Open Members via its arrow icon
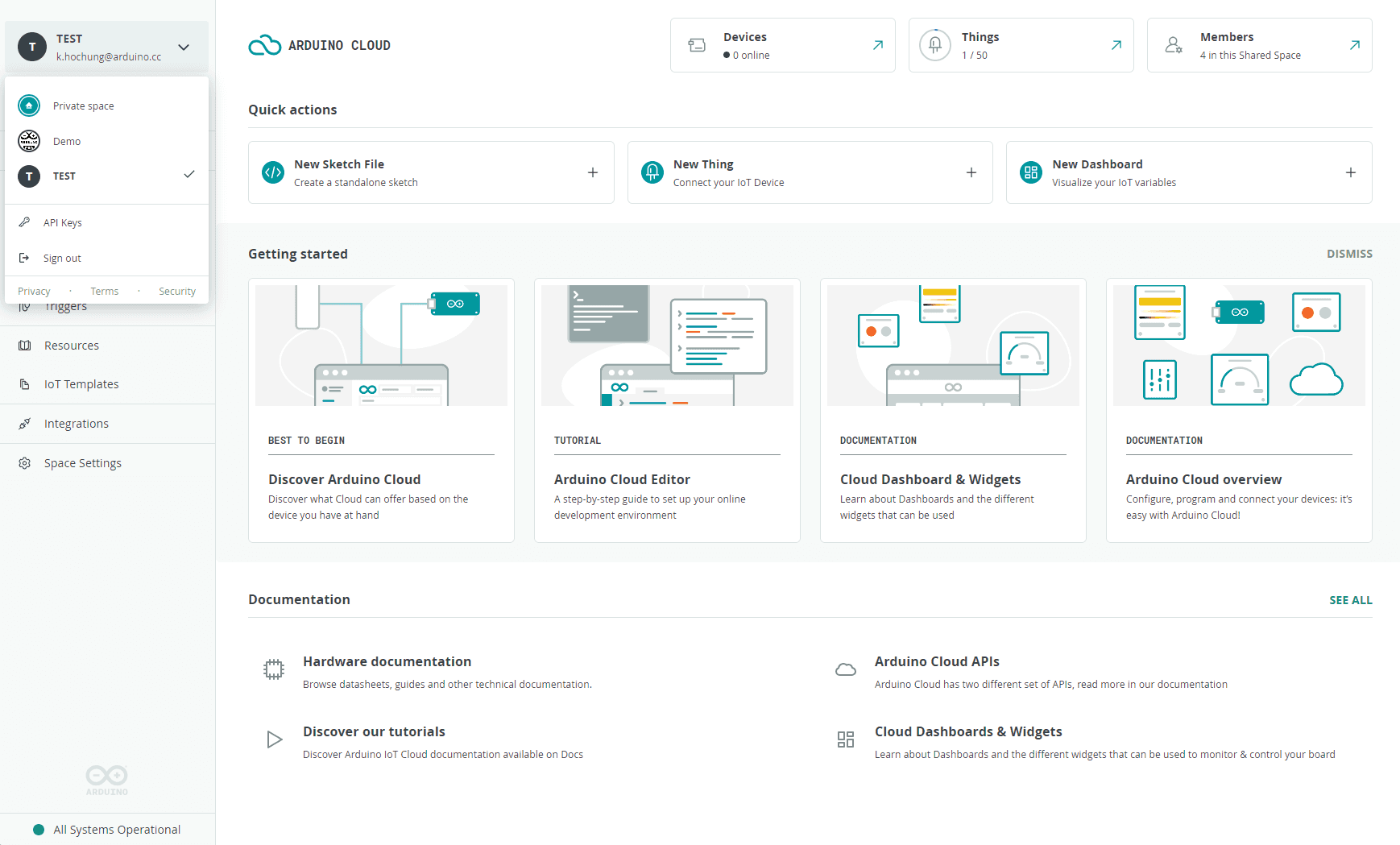 click(1354, 45)
